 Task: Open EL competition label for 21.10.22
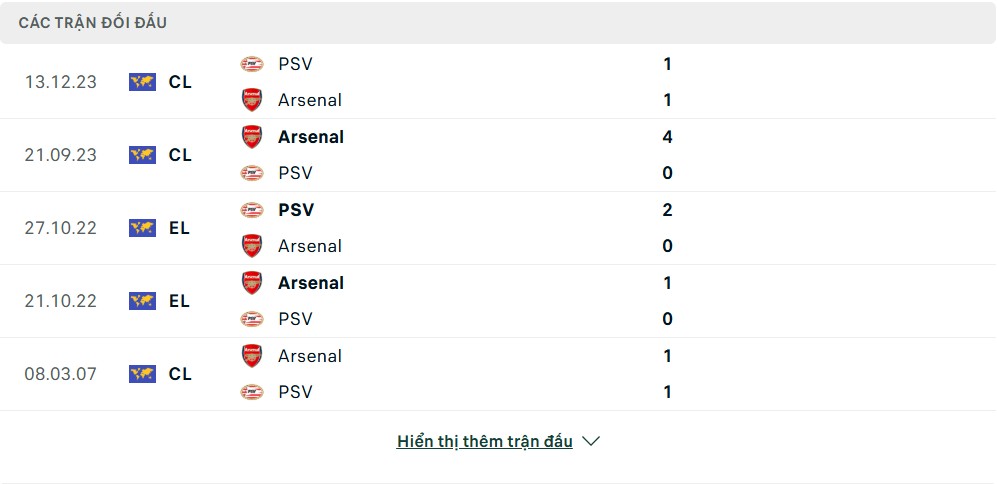click(180, 301)
